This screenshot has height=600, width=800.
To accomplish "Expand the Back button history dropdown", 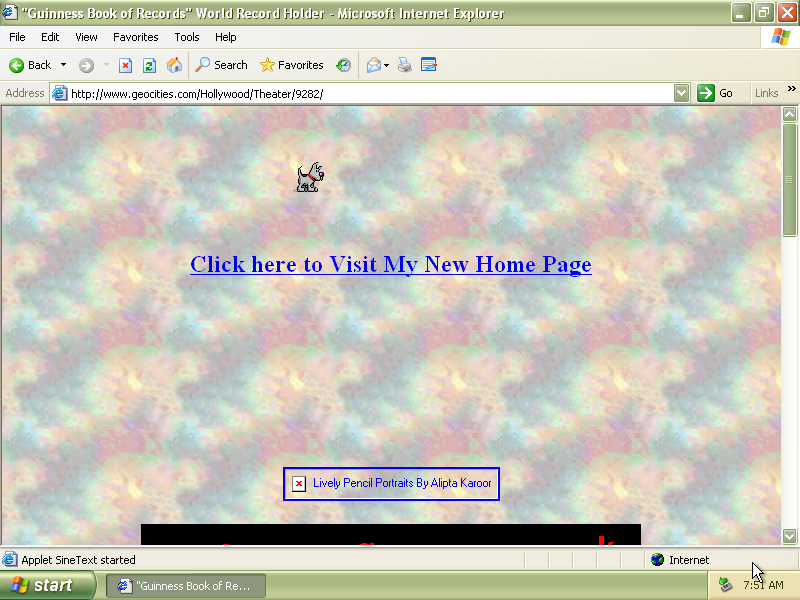I will click(x=64, y=65).
